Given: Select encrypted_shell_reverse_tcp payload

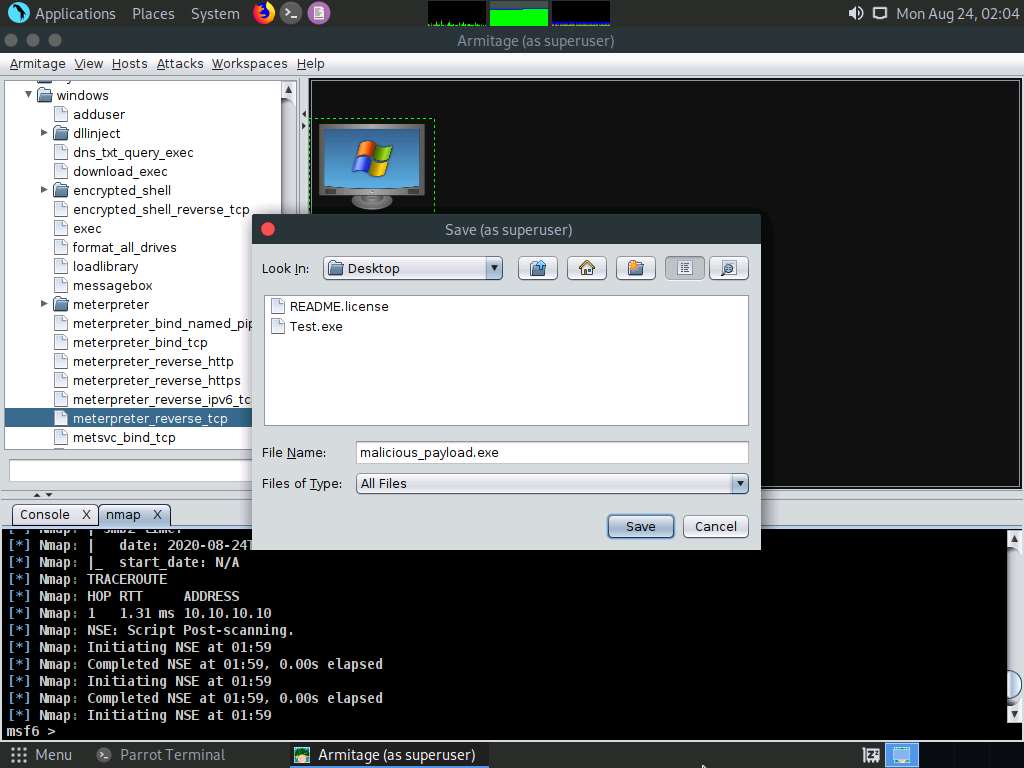Looking at the screenshot, I should [161, 209].
